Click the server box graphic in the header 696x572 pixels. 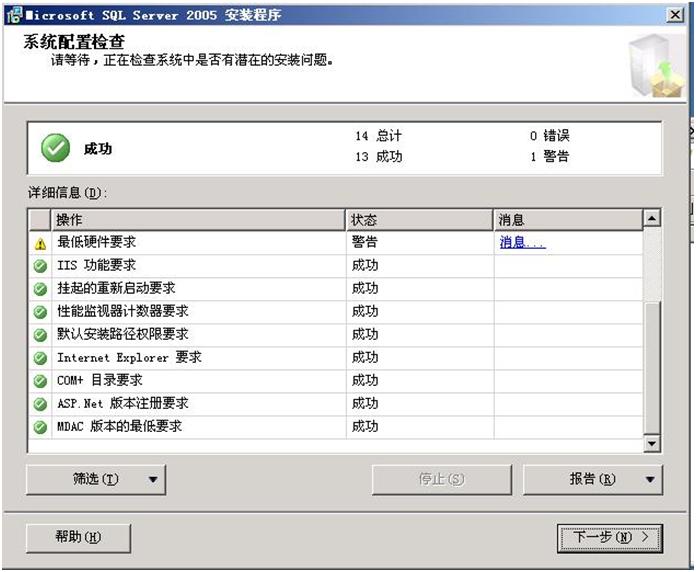[656, 66]
